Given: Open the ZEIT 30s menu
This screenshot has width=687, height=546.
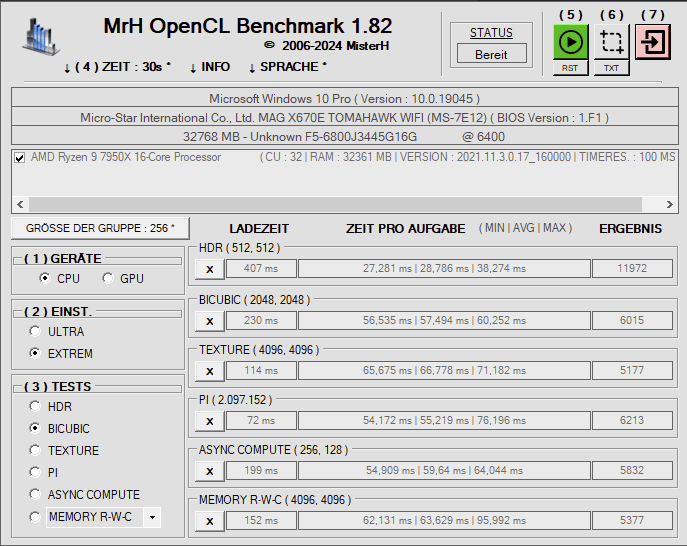Looking at the screenshot, I should click(117, 67).
